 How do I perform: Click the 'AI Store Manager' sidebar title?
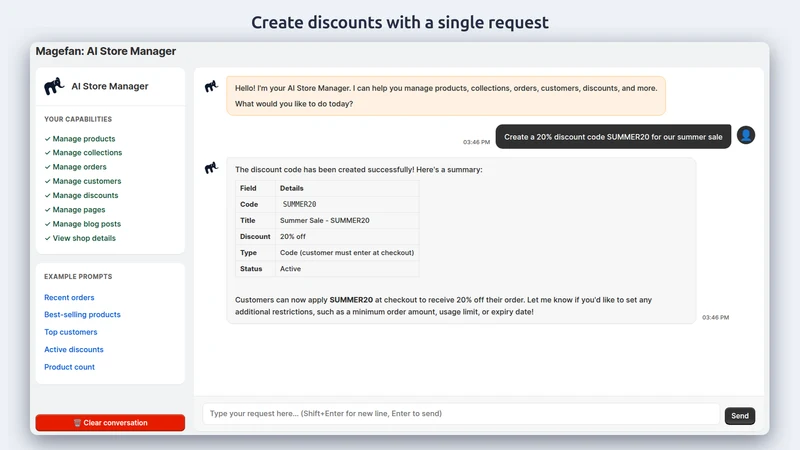pyautogui.click(x=110, y=86)
